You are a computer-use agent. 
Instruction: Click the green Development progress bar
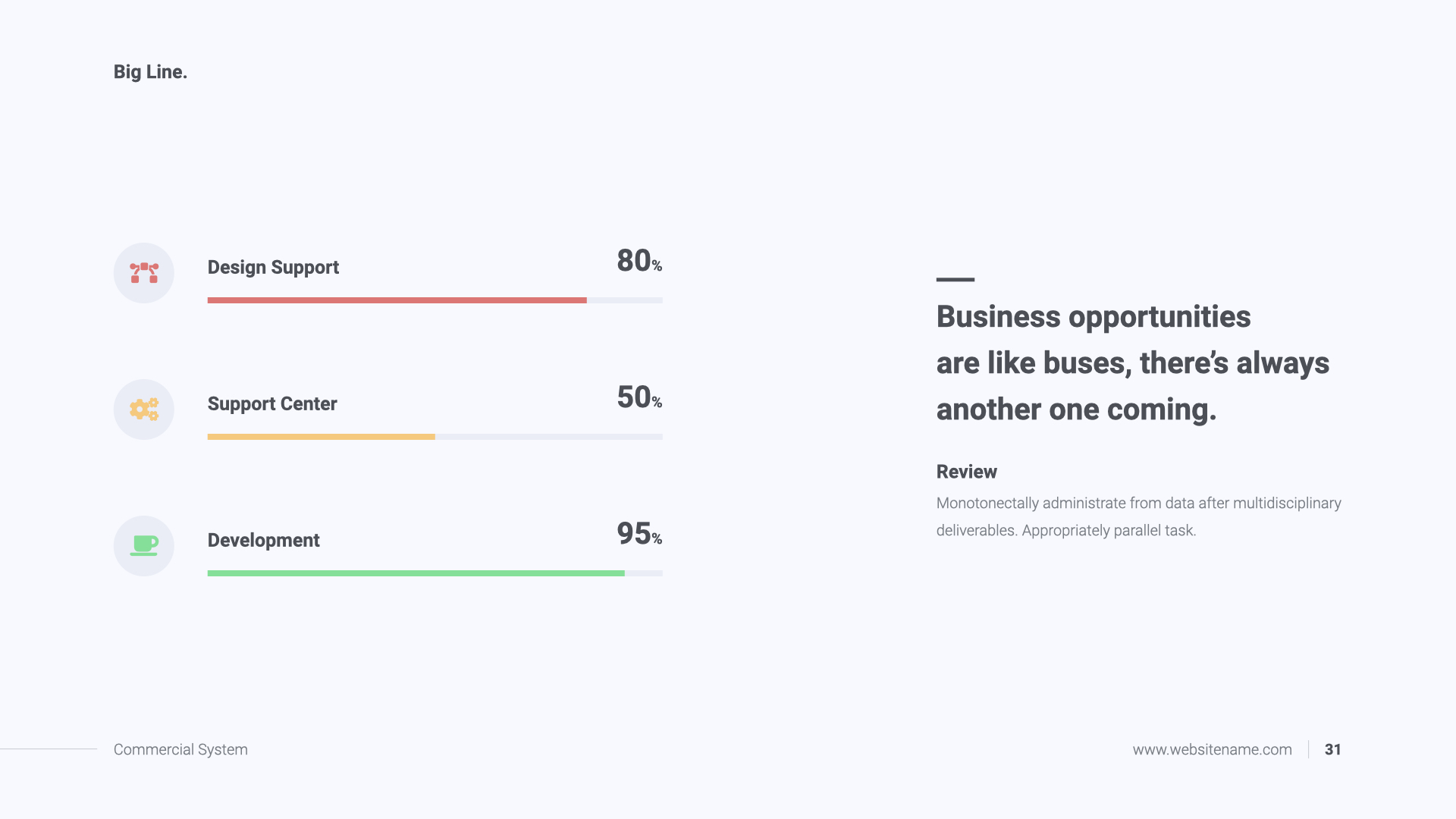point(416,573)
